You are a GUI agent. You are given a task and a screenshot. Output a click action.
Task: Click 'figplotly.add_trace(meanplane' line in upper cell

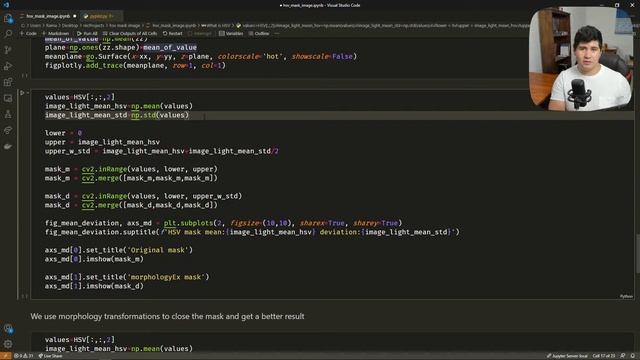(x=135, y=65)
